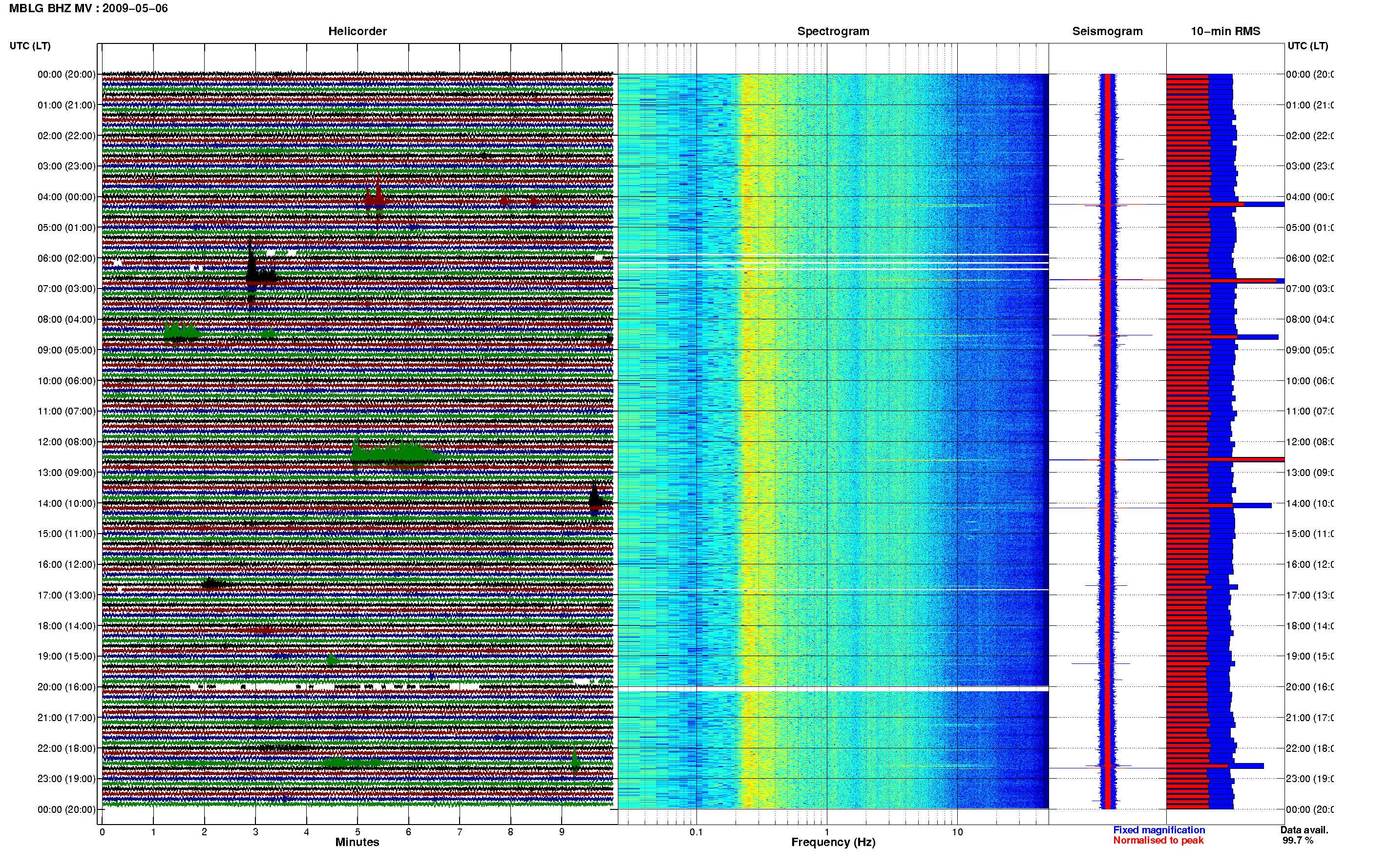Click the right 'UTC (LT)' axis label
The height and width of the screenshot is (868, 1389).
click(x=1307, y=46)
